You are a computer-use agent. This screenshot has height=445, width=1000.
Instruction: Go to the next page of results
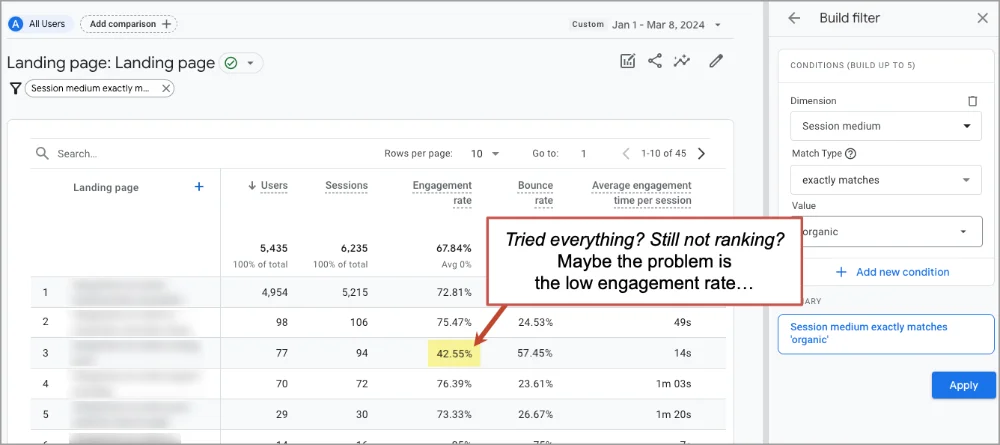tap(702, 154)
